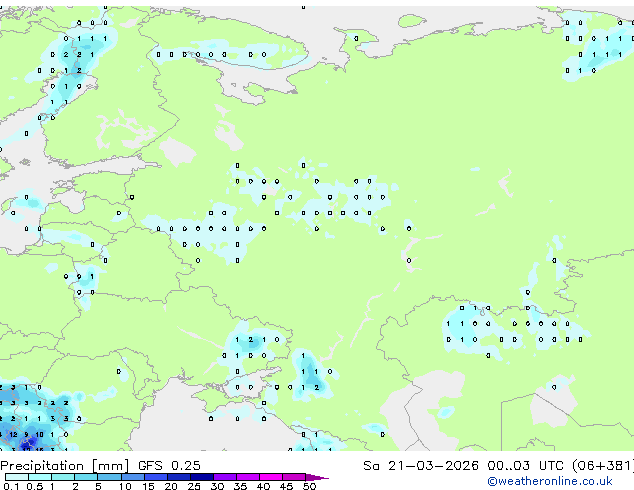Viewport: 634px width, 490px height.
Task: Click the '35' legend scale label
Action: pyautogui.click(x=240, y=486)
